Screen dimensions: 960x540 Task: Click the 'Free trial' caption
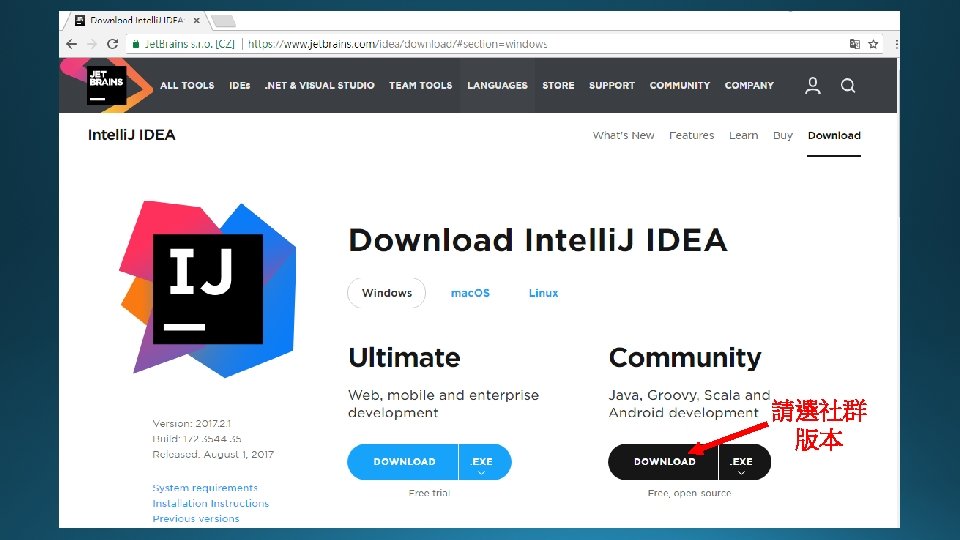(429, 493)
